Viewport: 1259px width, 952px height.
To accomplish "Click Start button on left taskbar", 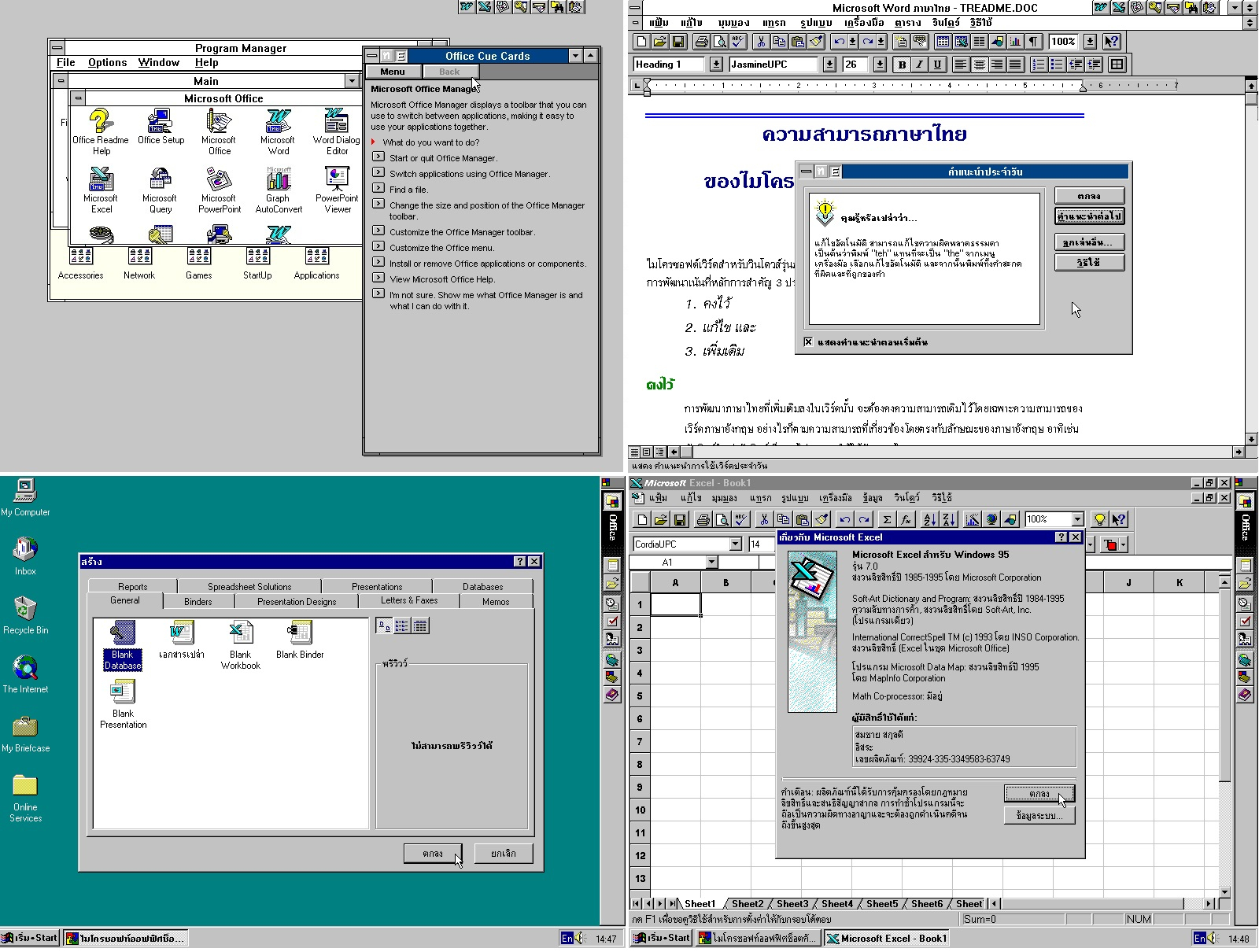I will [x=30, y=938].
